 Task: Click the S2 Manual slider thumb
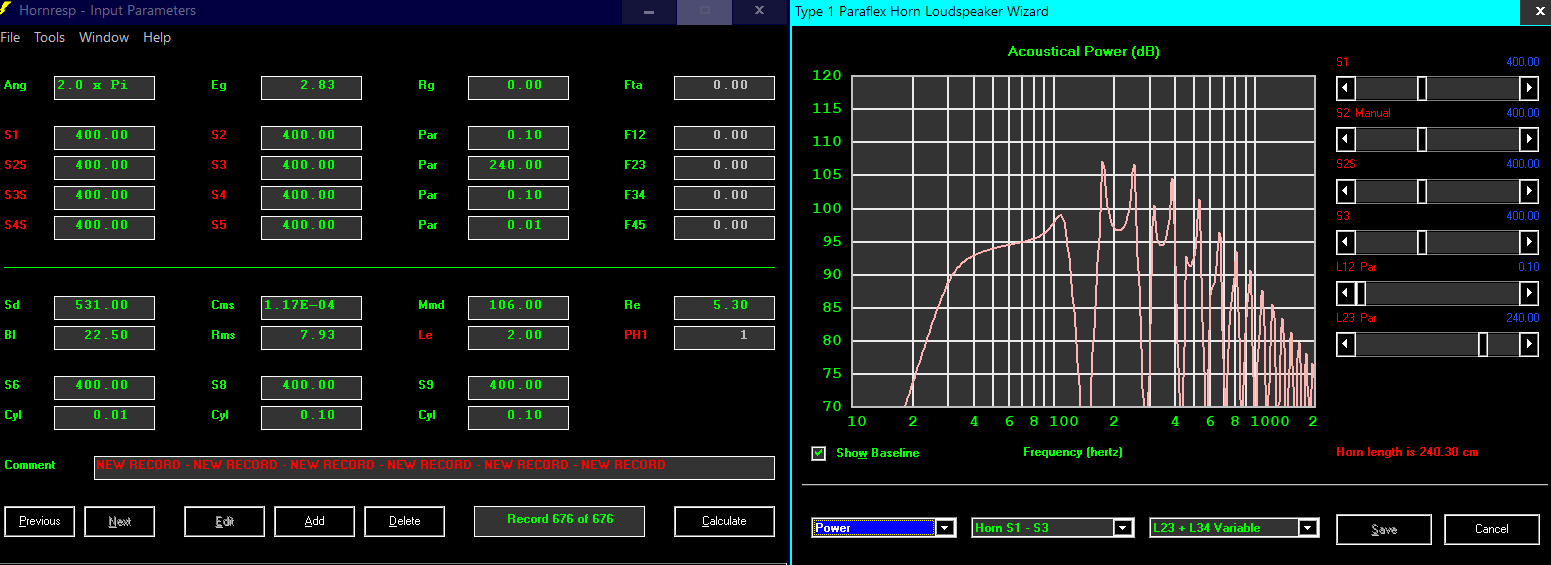[x=1421, y=140]
